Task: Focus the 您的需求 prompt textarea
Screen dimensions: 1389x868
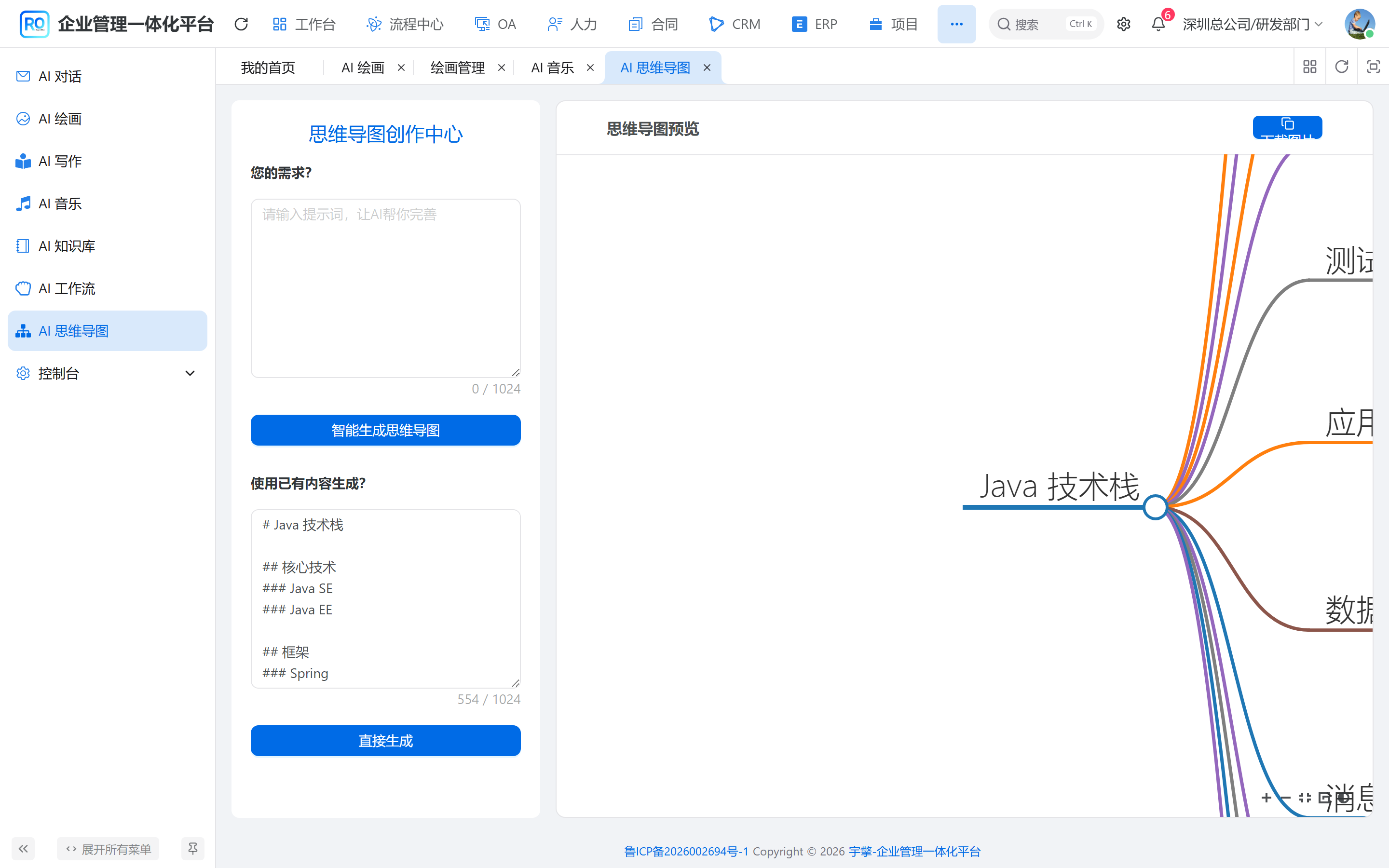Action: (386, 288)
